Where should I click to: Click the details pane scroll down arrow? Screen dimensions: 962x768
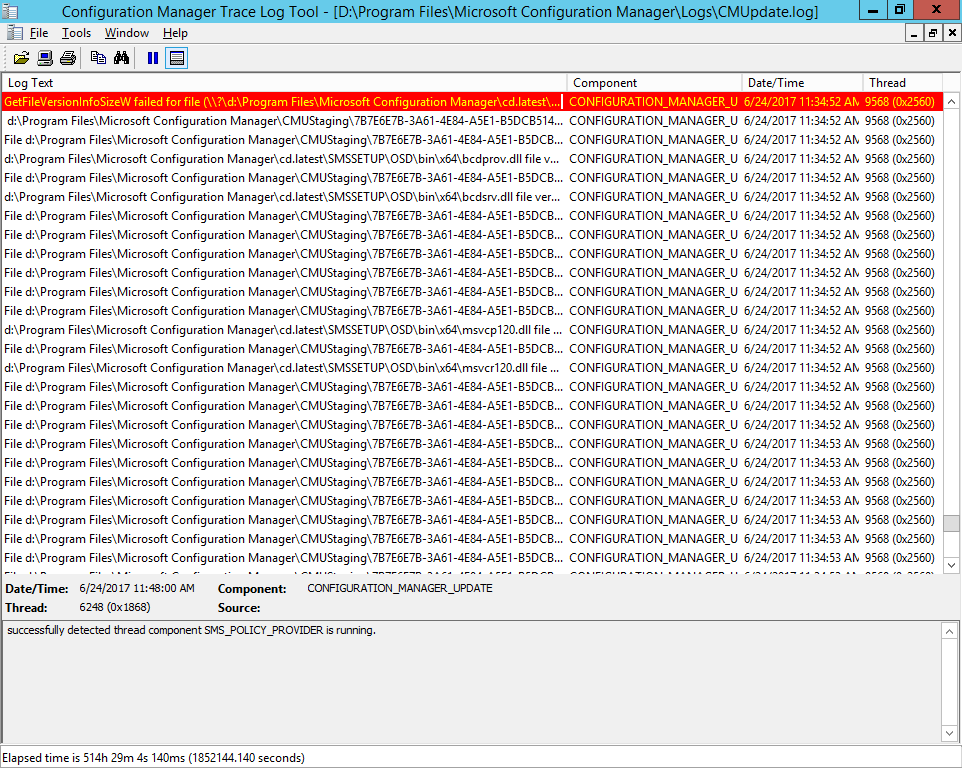(x=949, y=733)
